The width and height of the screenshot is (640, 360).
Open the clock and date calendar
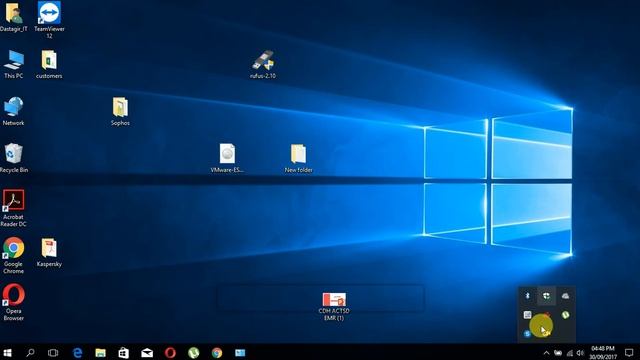coord(603,353)
